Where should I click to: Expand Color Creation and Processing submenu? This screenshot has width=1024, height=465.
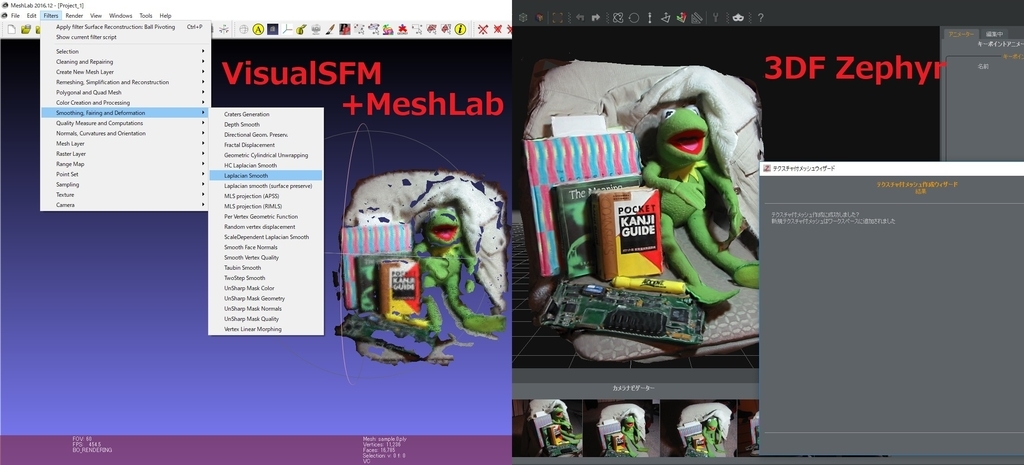point(123,103)
